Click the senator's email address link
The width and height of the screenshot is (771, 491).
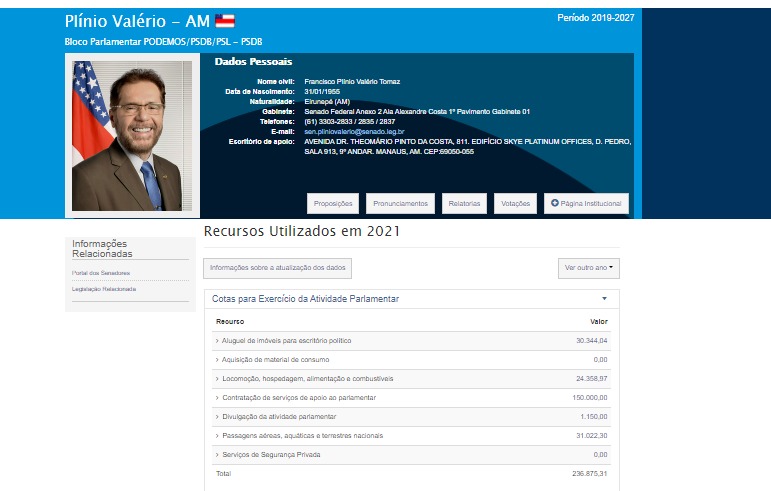(353, 131)
